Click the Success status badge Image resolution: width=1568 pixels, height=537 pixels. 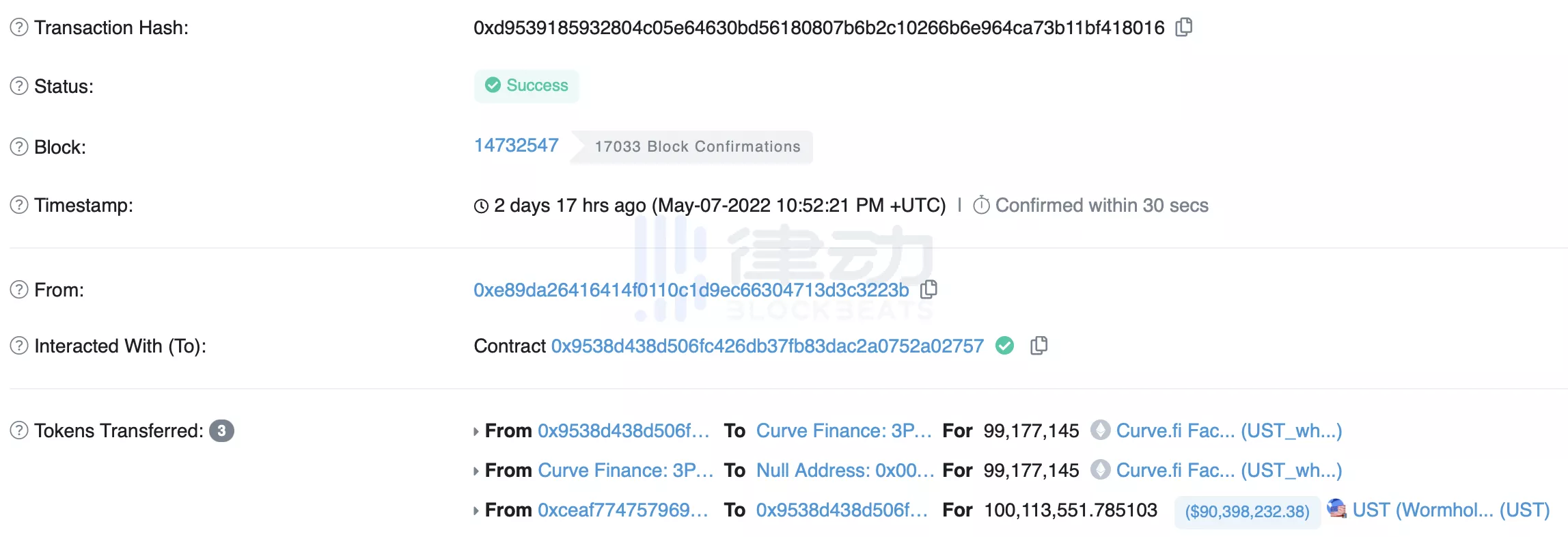coord(527,85)
